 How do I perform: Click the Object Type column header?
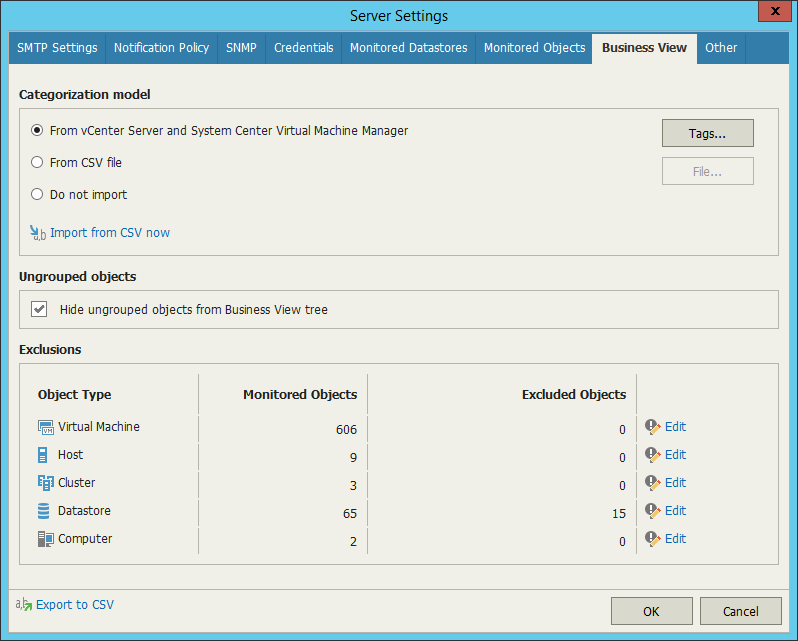74,395
